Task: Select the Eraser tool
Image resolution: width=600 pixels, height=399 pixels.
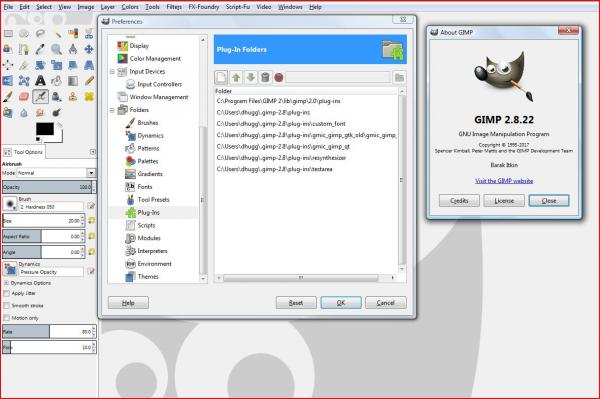Action: (24, 97)
